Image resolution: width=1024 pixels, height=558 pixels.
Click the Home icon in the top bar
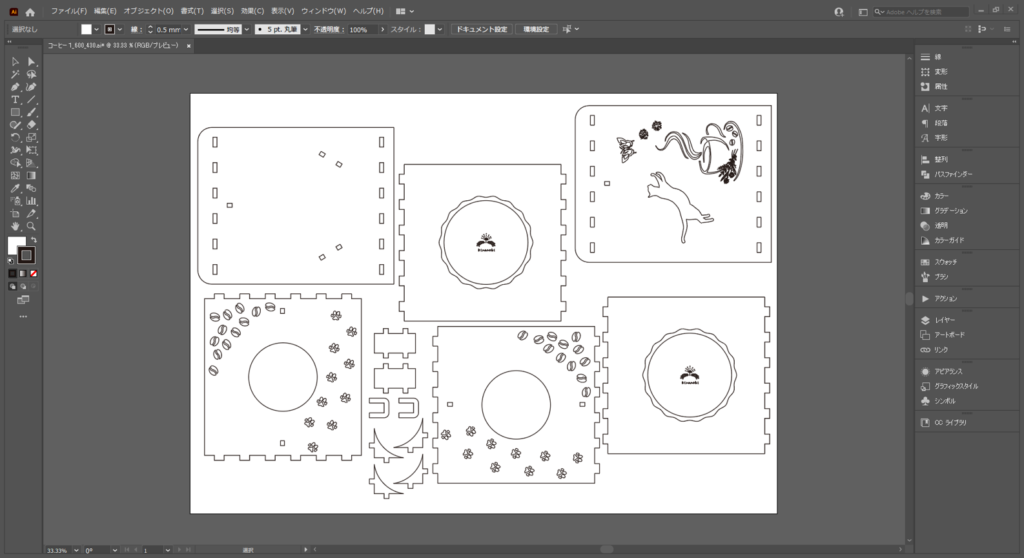(29, 11)
